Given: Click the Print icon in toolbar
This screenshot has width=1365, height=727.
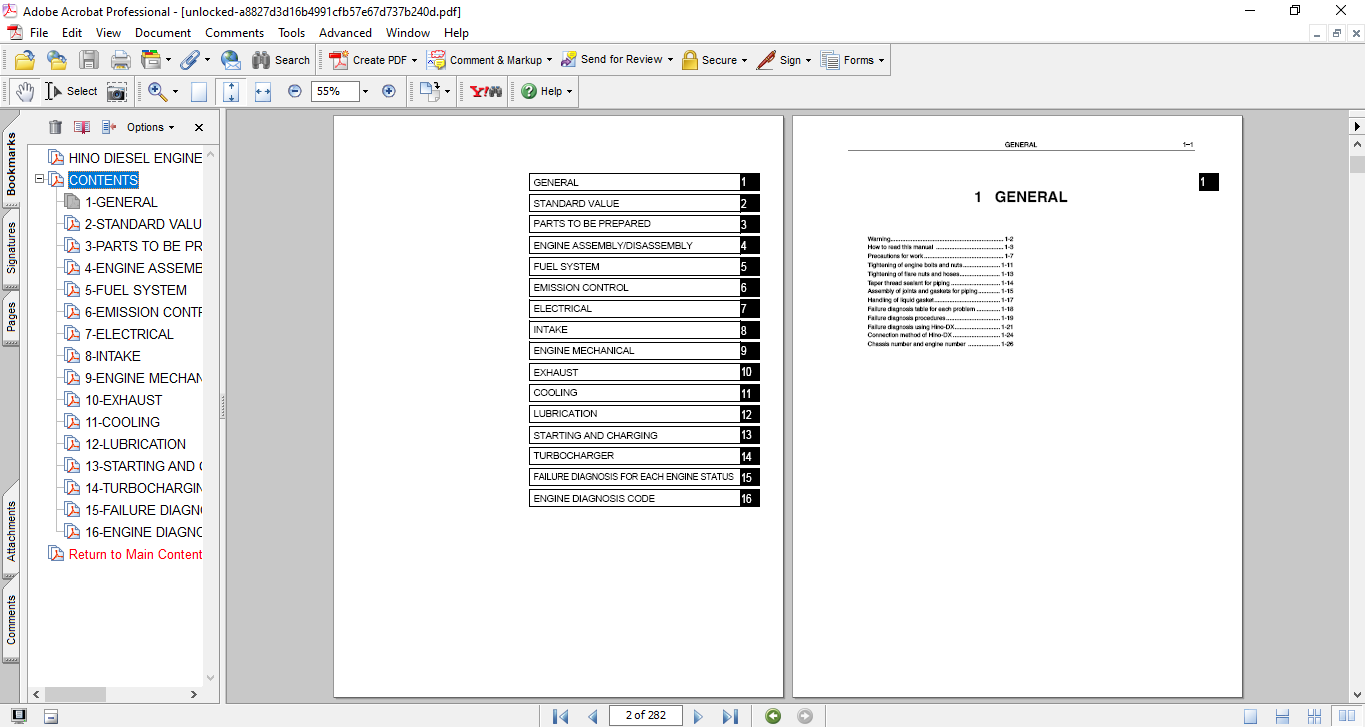Looking at the screenshot, I should coord(120,60).
